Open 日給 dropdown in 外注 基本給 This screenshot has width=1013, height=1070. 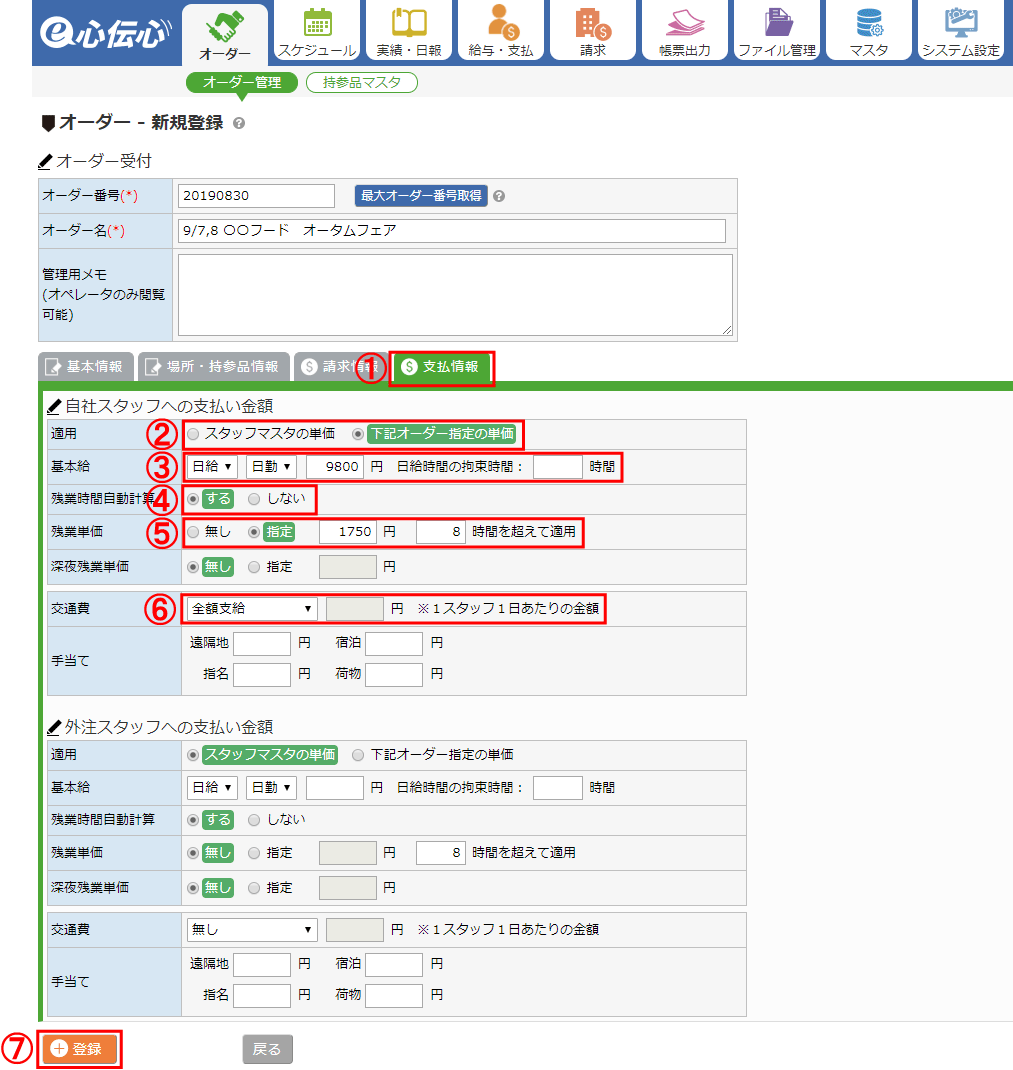[x=212, y=787]
